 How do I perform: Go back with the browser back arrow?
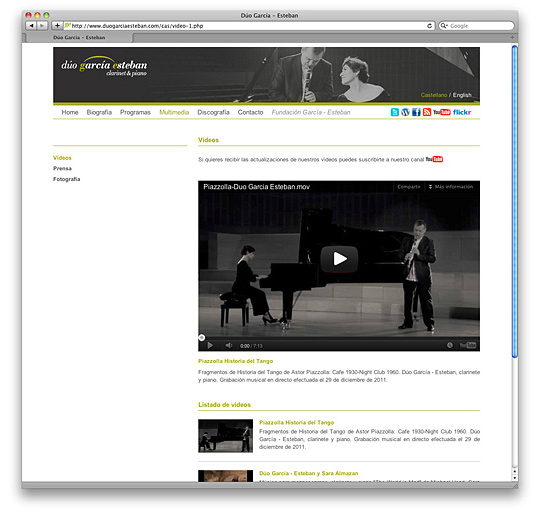(x=31, y=26)
